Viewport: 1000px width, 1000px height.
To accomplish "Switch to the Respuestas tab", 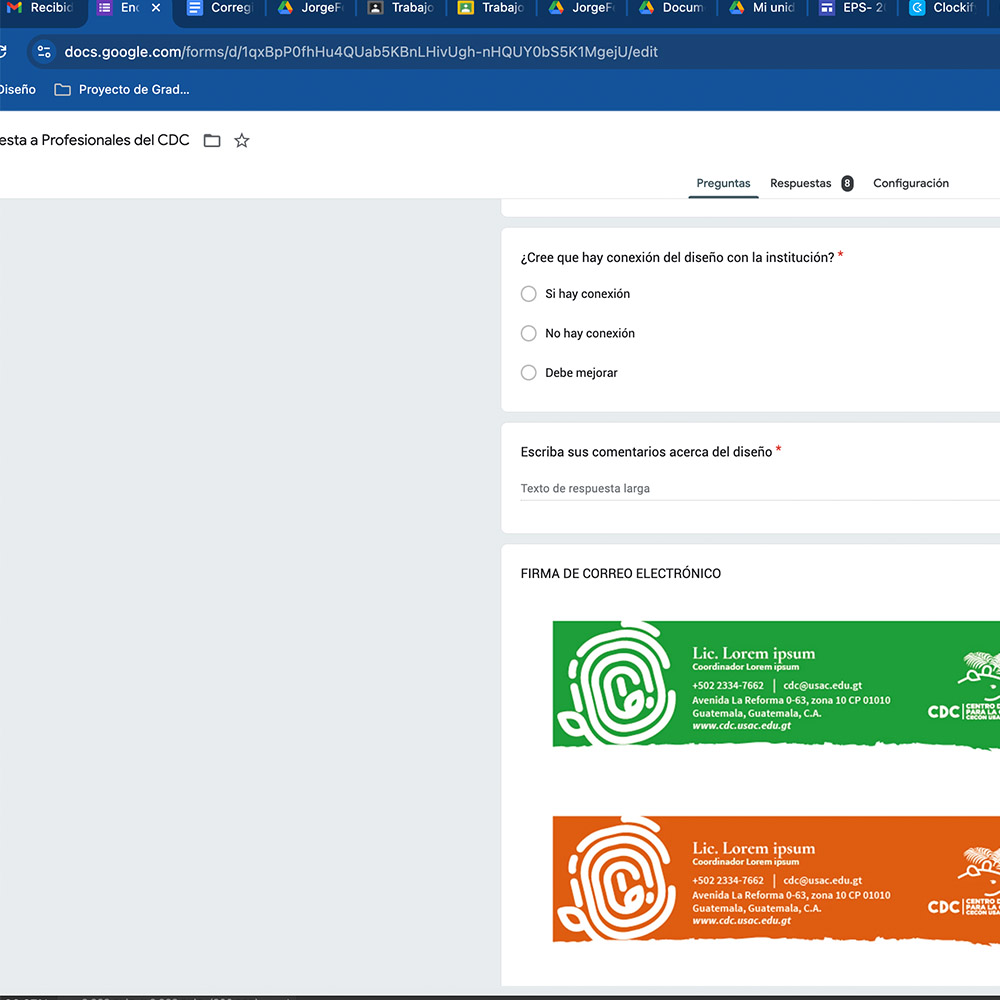I will [x=800, y=184].
